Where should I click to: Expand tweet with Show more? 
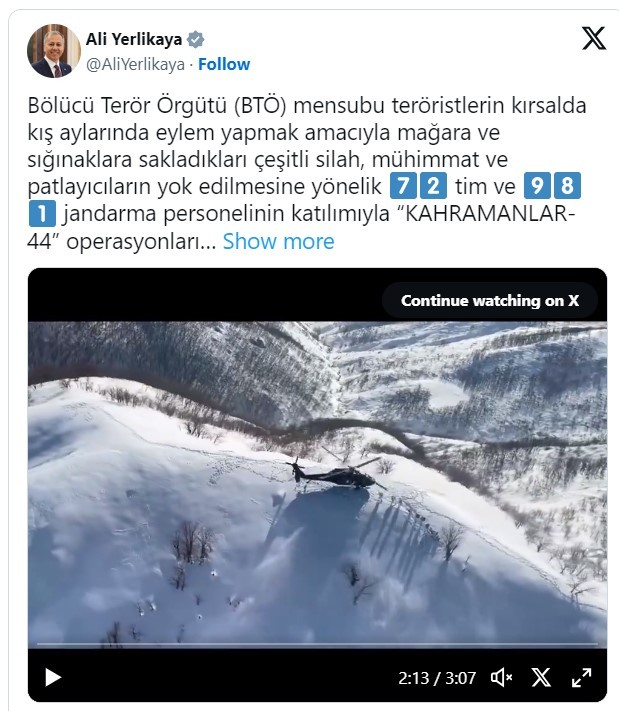278,241
